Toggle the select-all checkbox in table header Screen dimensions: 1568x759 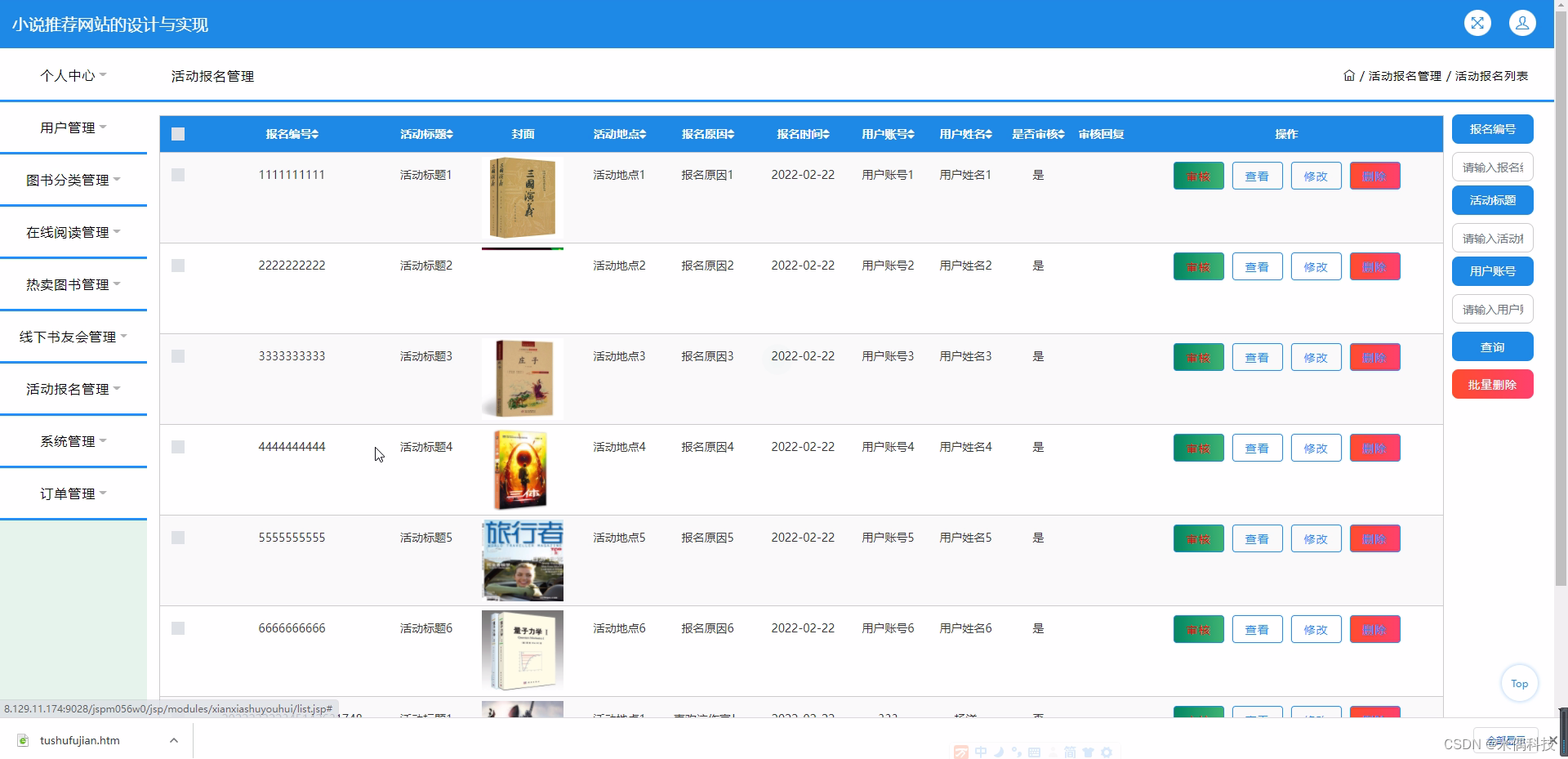pos(178,134)
